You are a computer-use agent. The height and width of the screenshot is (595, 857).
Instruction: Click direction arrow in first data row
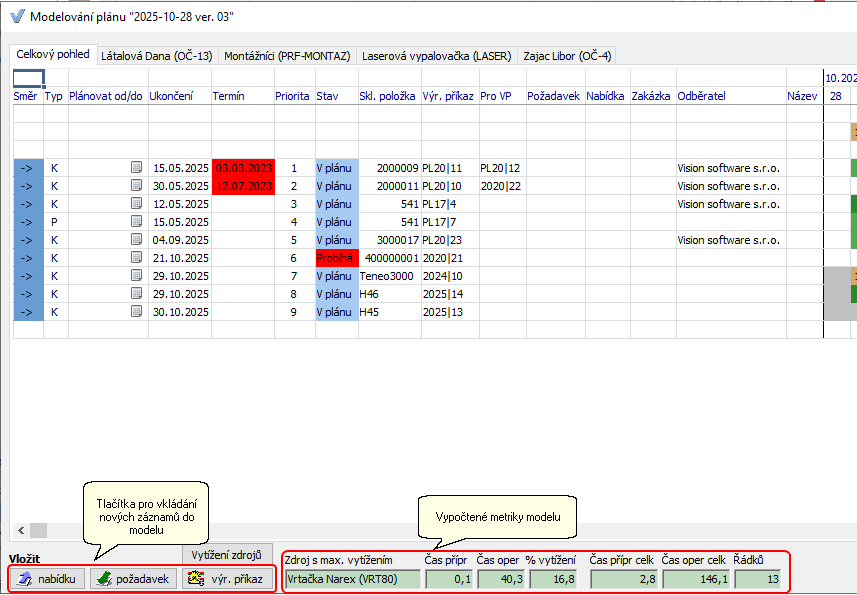[x=27, y=168]
